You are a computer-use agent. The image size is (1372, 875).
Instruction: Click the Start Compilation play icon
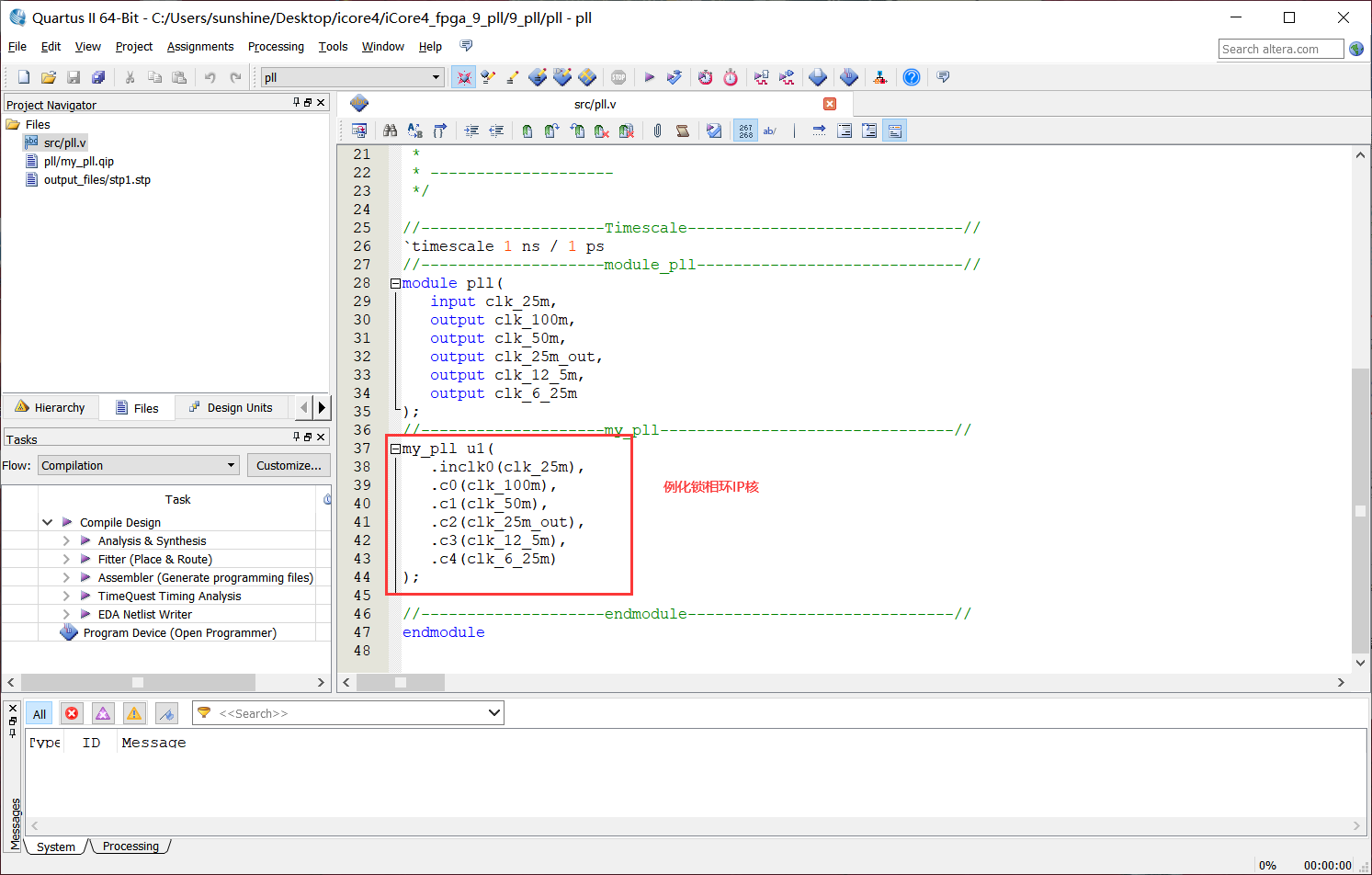point(649,77)
